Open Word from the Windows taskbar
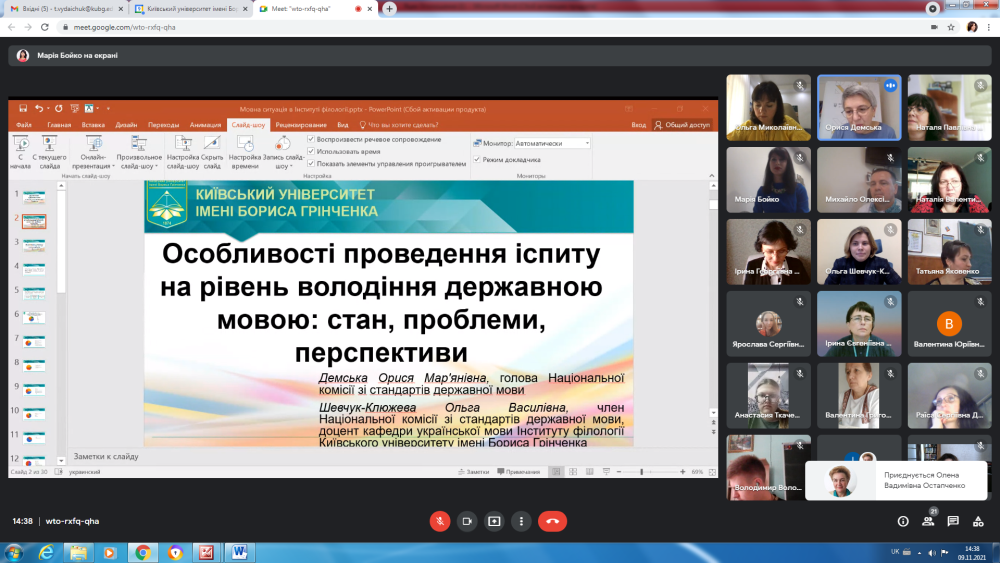Image resolution: width=1000 pixels, height=563 pixels. point(239,552)
